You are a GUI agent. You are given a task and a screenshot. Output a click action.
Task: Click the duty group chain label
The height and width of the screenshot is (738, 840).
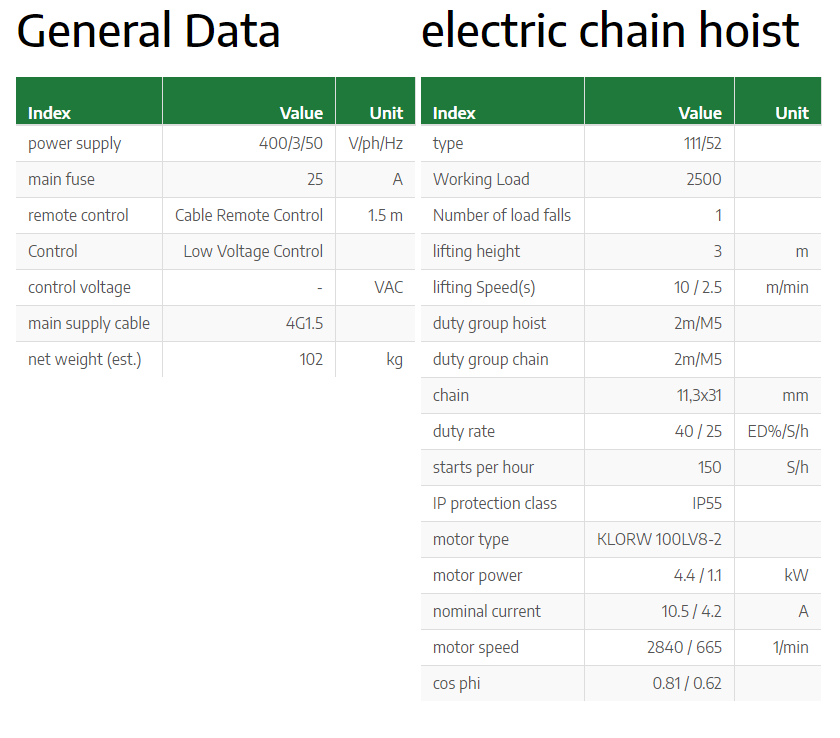click(x=491, y=359)
